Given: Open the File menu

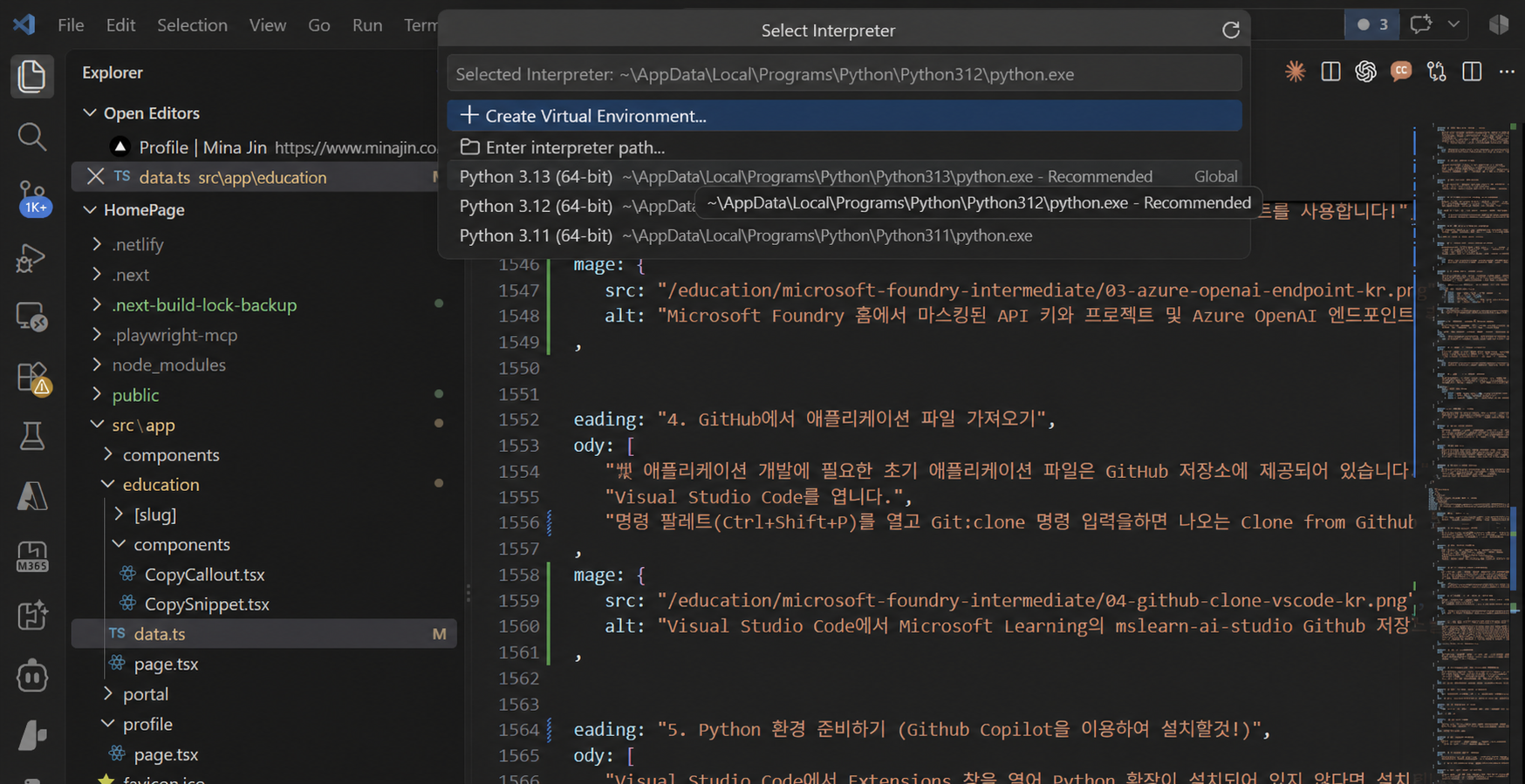Looking at the screenshot, I should point(71,24).
